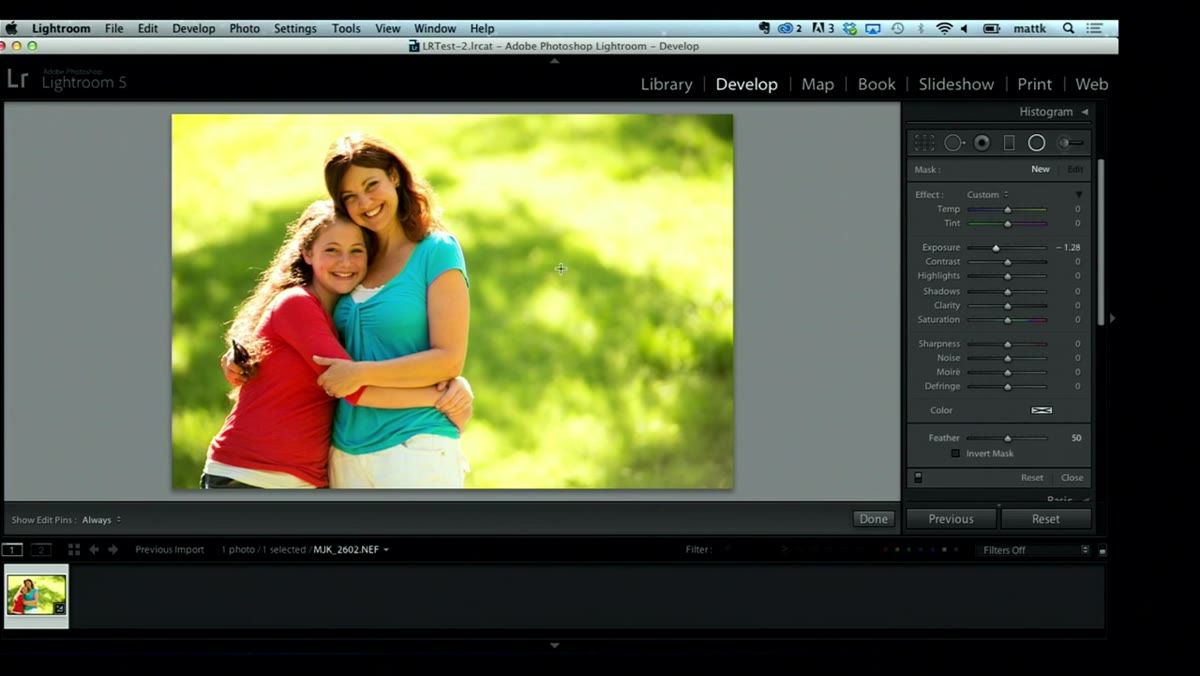This screenshot has width=1200, height=676.
Task: Enable the Invert Mask checkbox
Action: pos(955,454)
